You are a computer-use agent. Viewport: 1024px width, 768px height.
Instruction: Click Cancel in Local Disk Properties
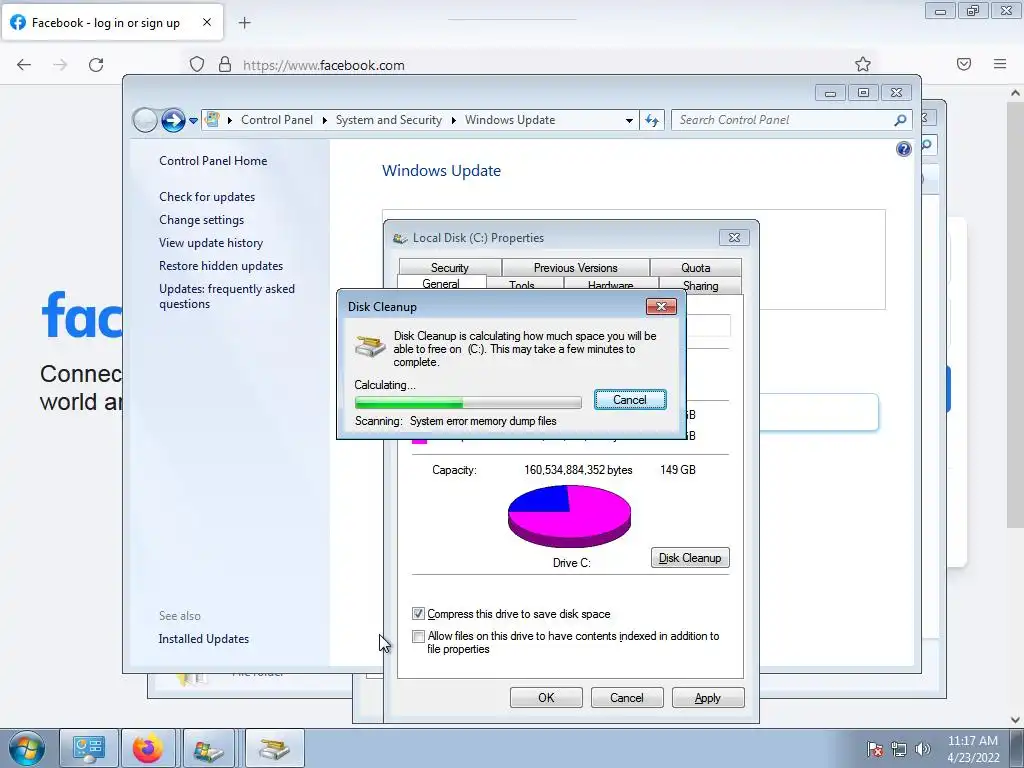(x=627, y=697)
